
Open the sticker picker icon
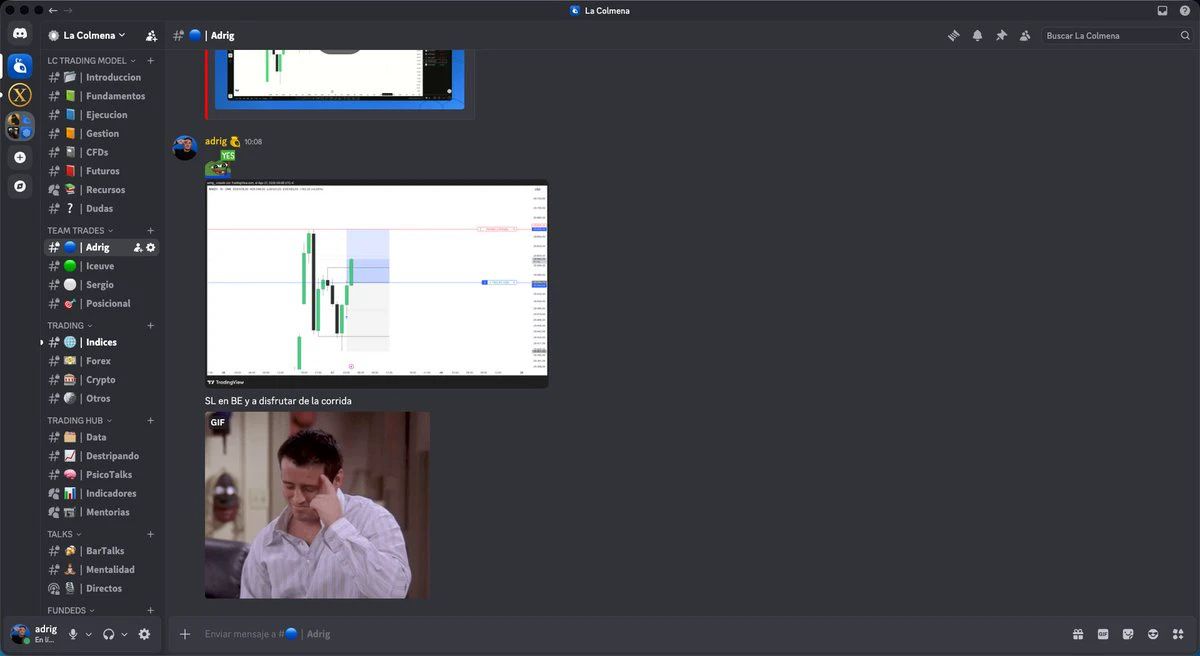(1128, 634)
